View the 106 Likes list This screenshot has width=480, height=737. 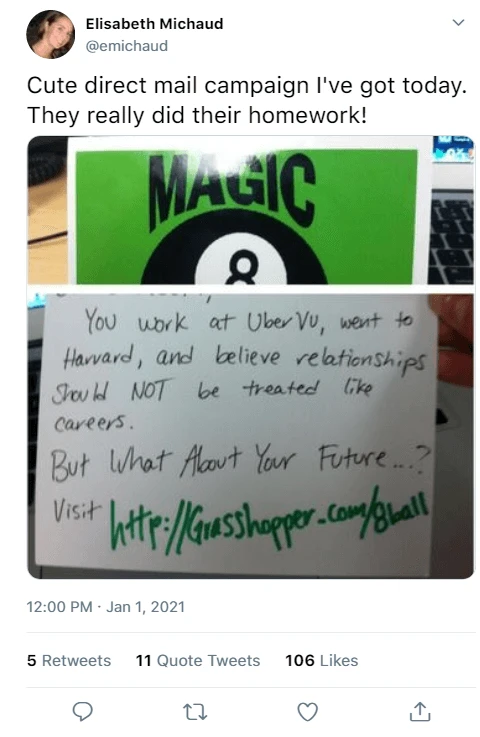coord(322,660)
